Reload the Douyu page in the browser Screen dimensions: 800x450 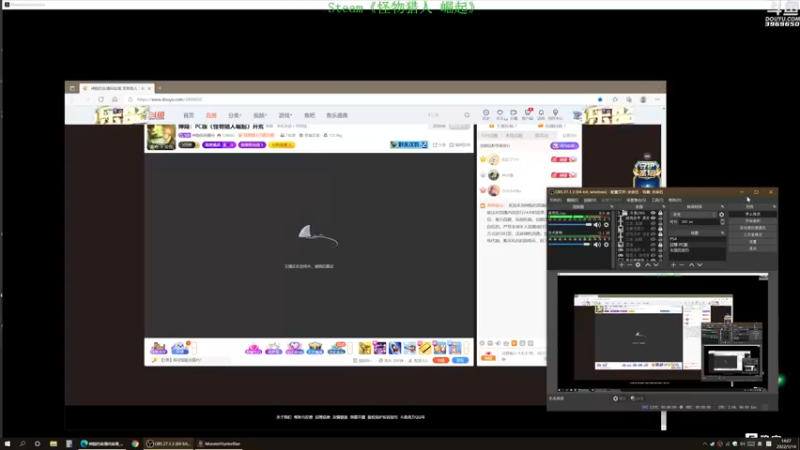(101, 99)
